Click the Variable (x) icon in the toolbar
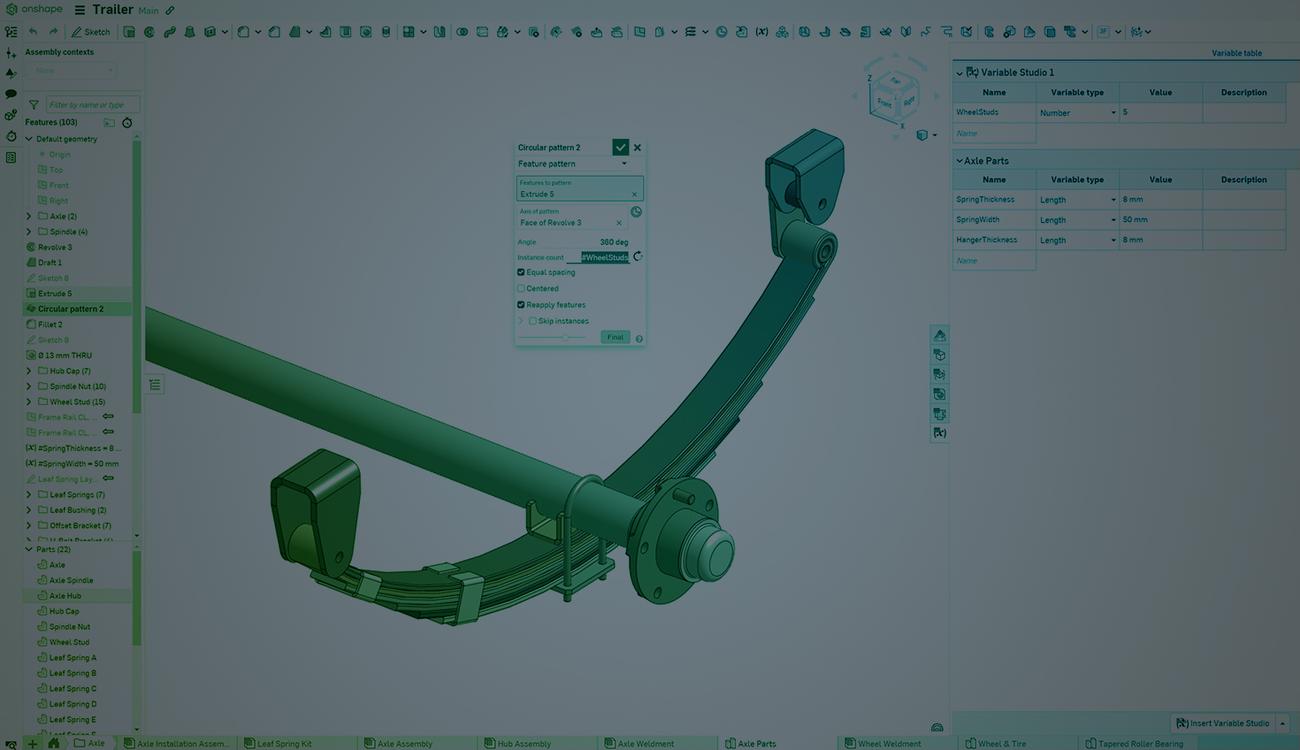 759,31
